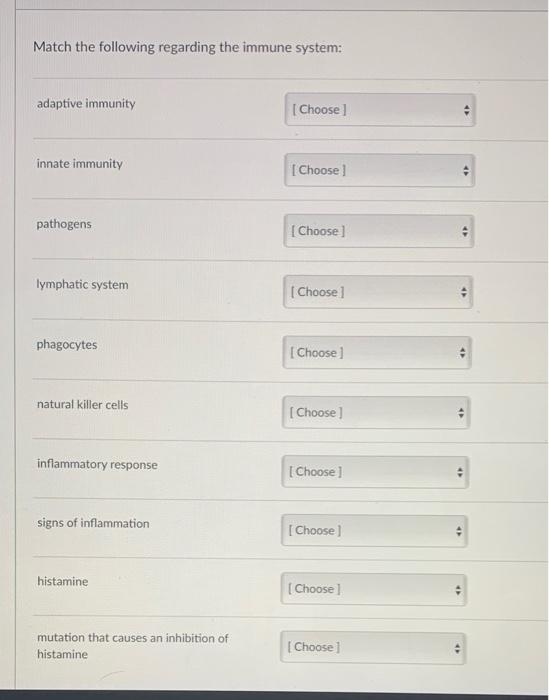
Task: Open the pathogens Choose dropdown
Action: tap(378, 231)
